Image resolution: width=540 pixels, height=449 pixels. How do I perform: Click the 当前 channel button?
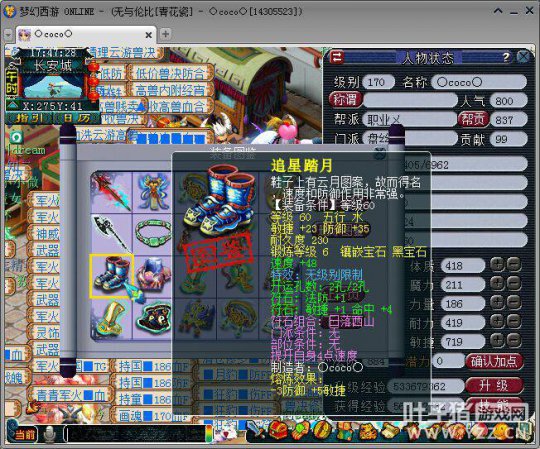pyautogui.click(x=25, y=434)
